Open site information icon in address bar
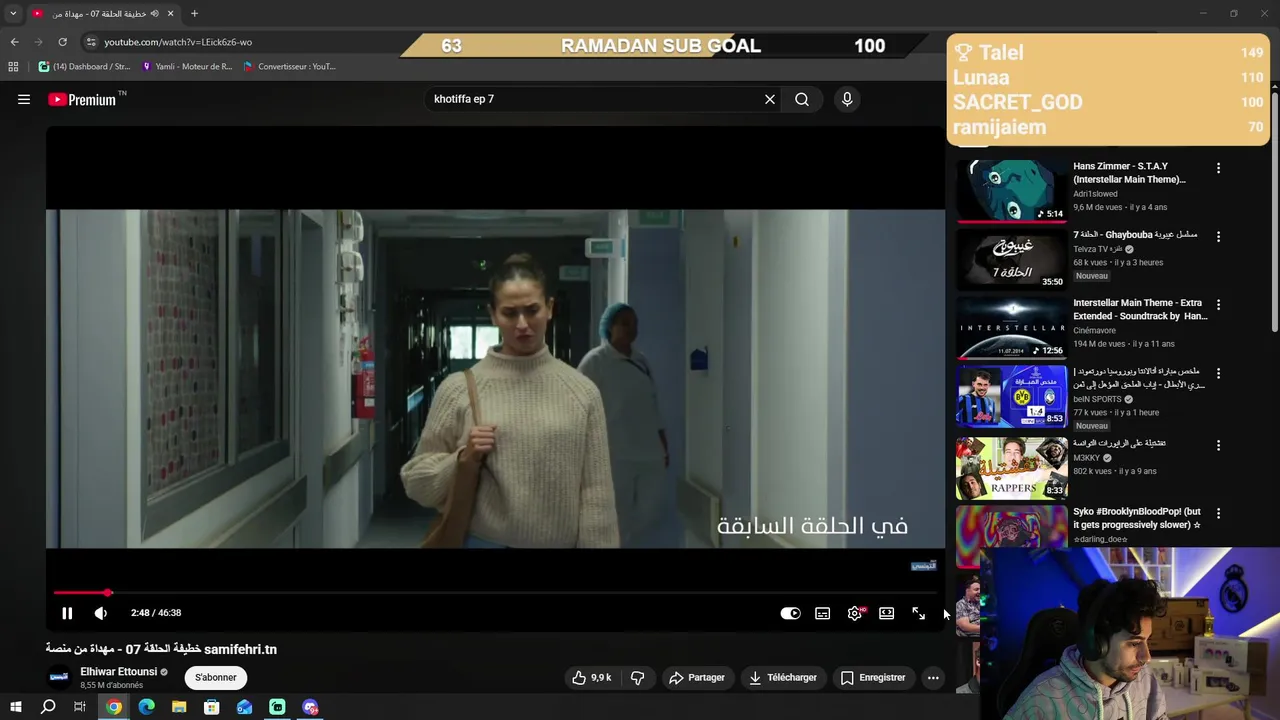The image size is (1280, 720). tap(91, 42)
